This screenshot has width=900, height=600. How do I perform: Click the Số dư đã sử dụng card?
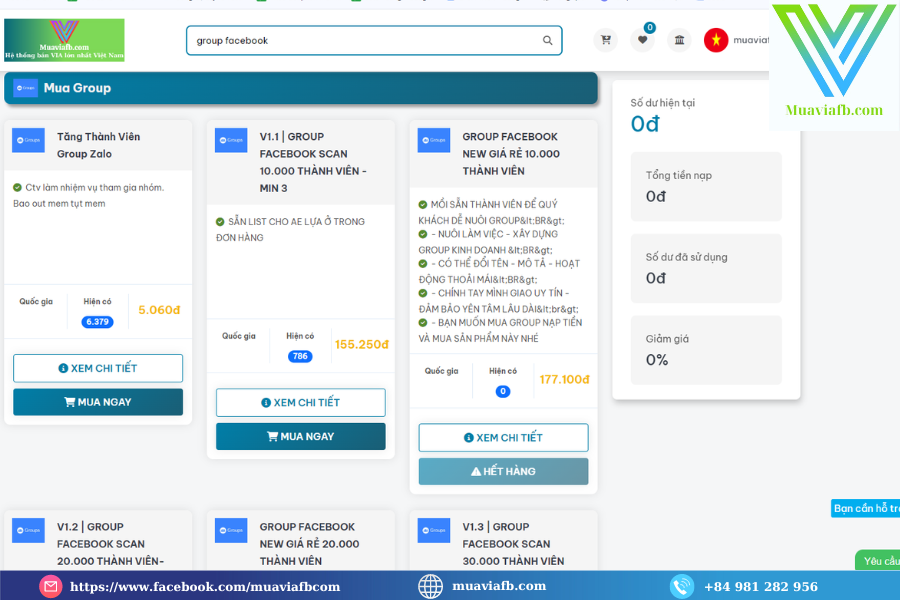pos(706,268)
